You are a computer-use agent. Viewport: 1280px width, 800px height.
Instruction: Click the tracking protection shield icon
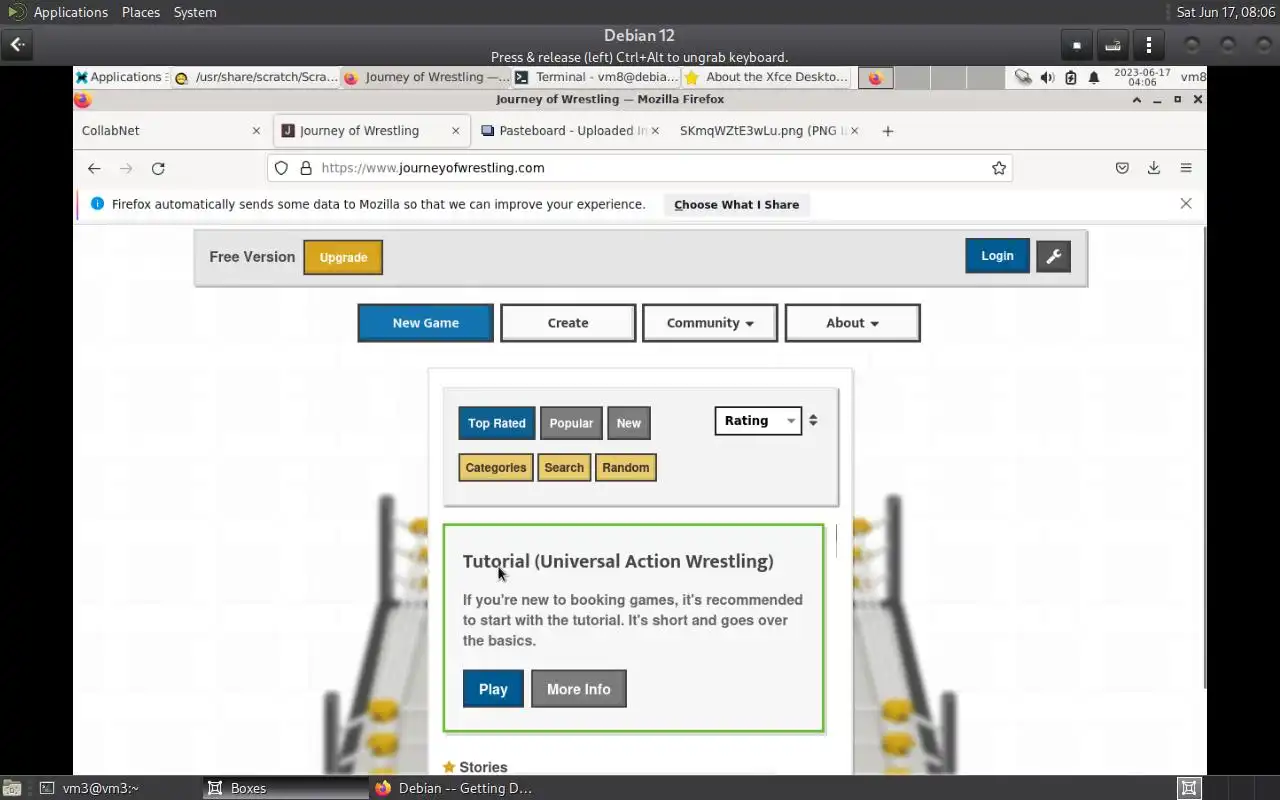point(282,168)
